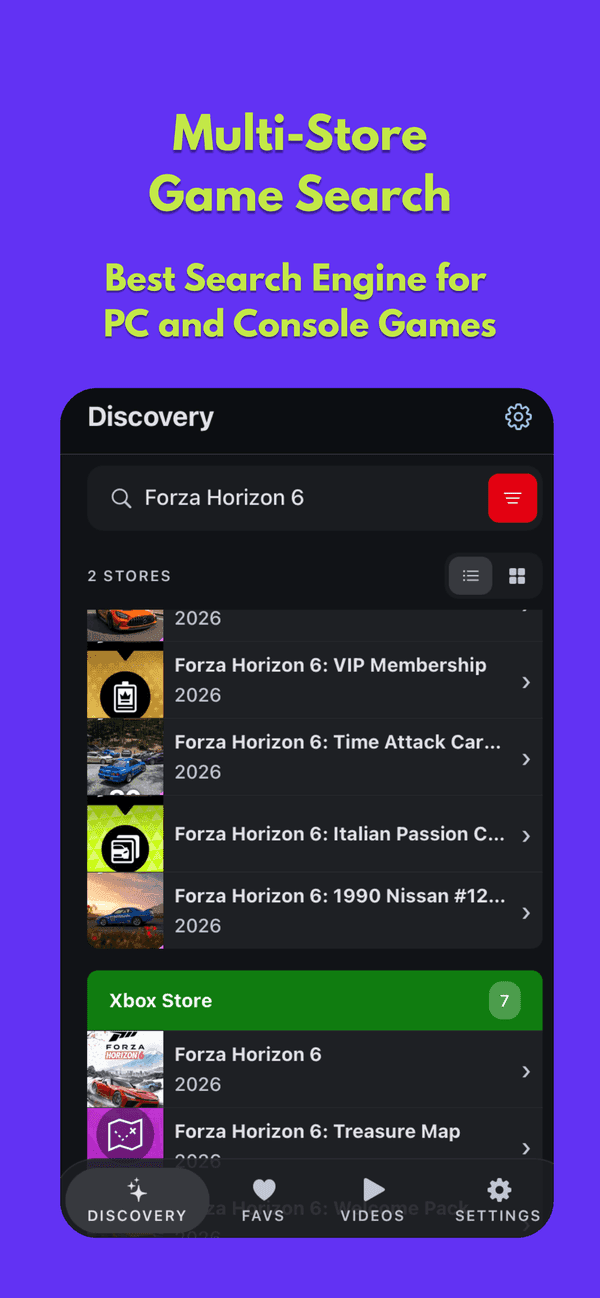Screen dimensions: 600x1298
Task: Open VIP Membership chevron arrow
Action: pos(526,682)
